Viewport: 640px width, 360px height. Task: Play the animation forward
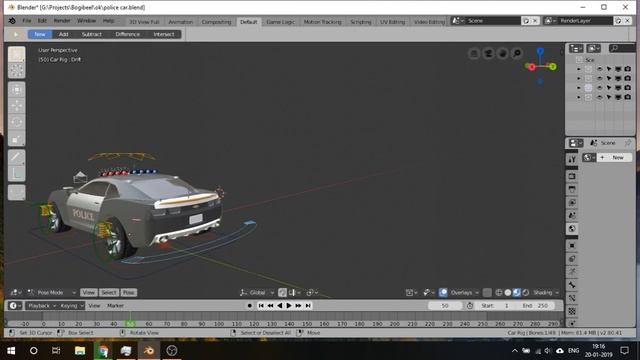coord(289,306)
